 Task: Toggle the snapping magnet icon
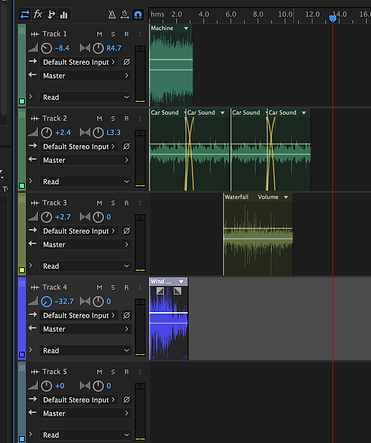(138, 15)
